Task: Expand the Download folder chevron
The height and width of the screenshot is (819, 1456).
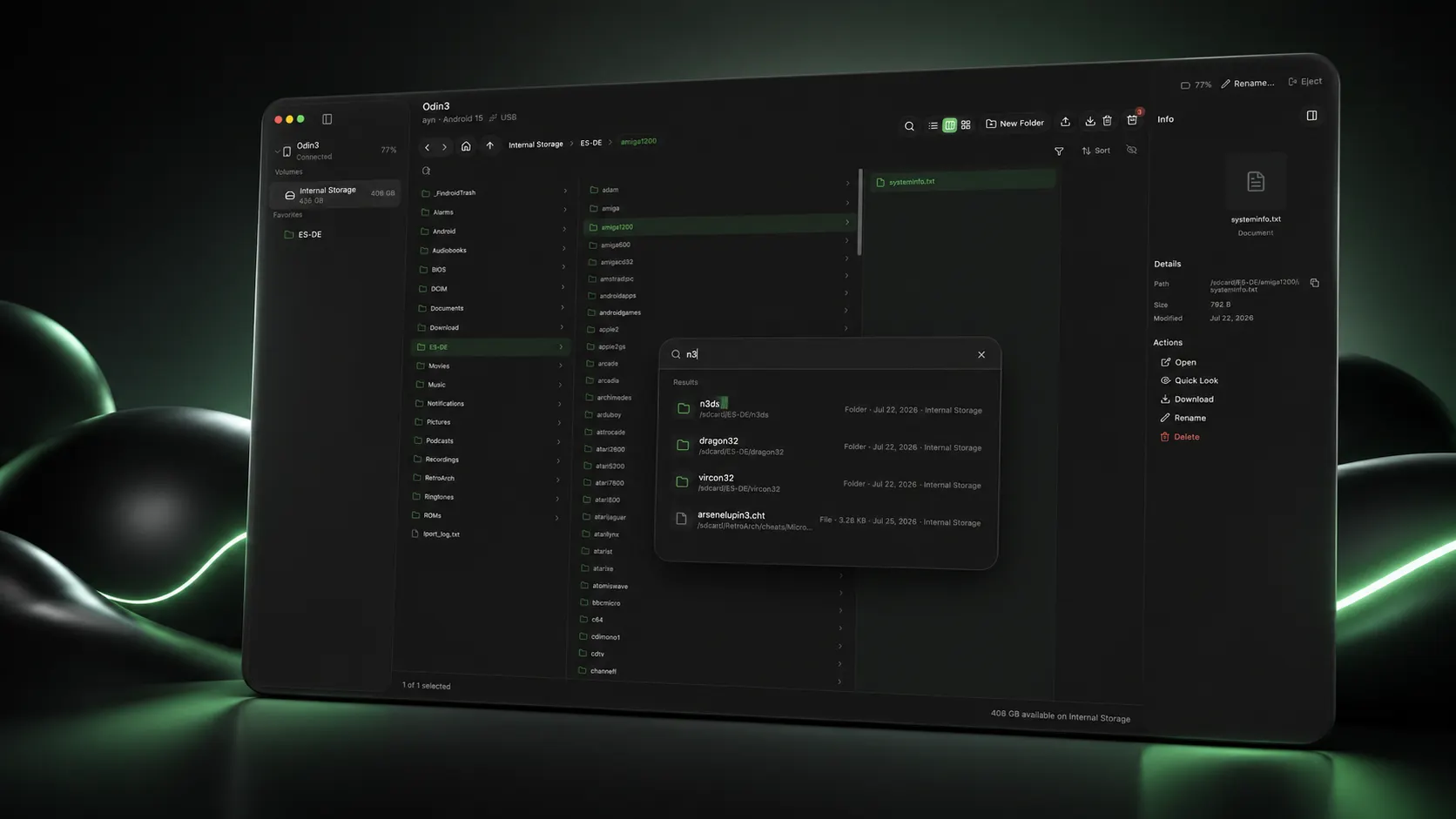Action: click(562, 327)
